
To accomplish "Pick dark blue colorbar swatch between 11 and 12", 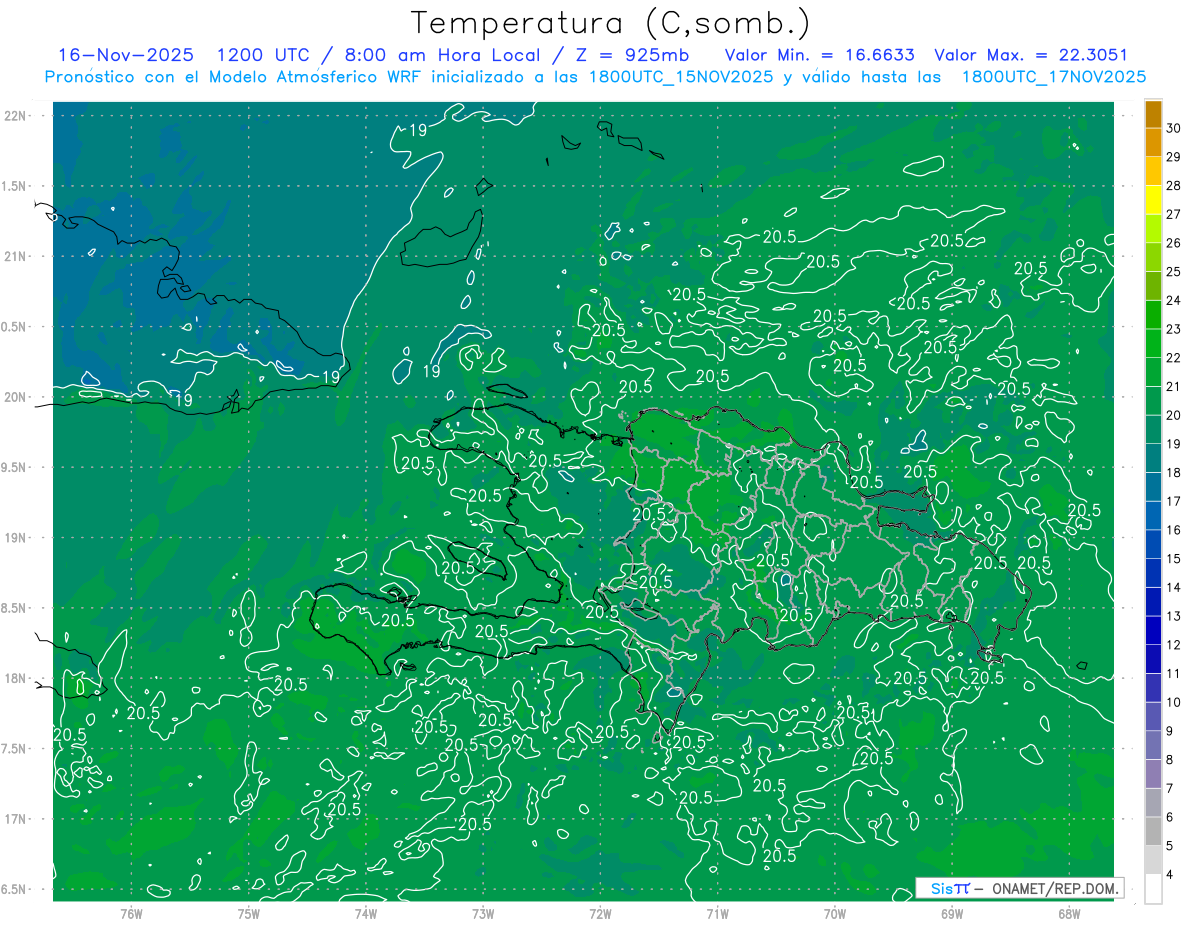I will tap(1154, 659).
